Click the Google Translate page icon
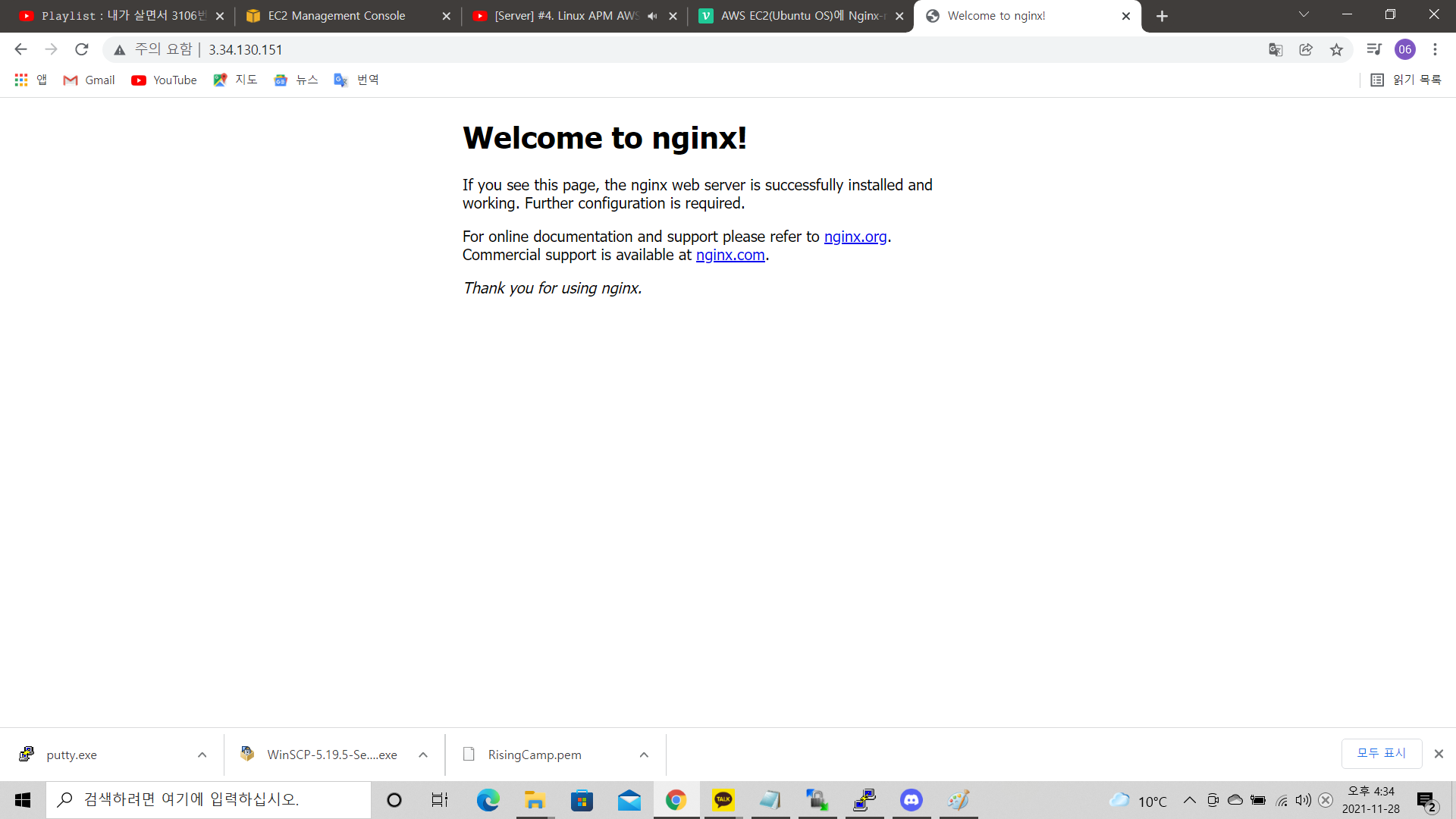 (1276, 50)
